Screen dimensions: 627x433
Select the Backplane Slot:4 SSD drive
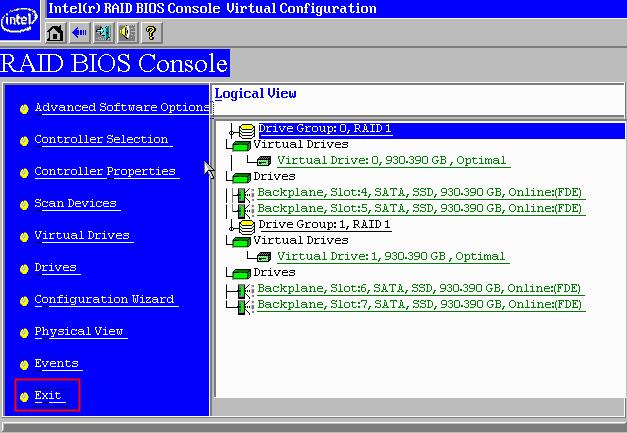[x=419, y=193]
